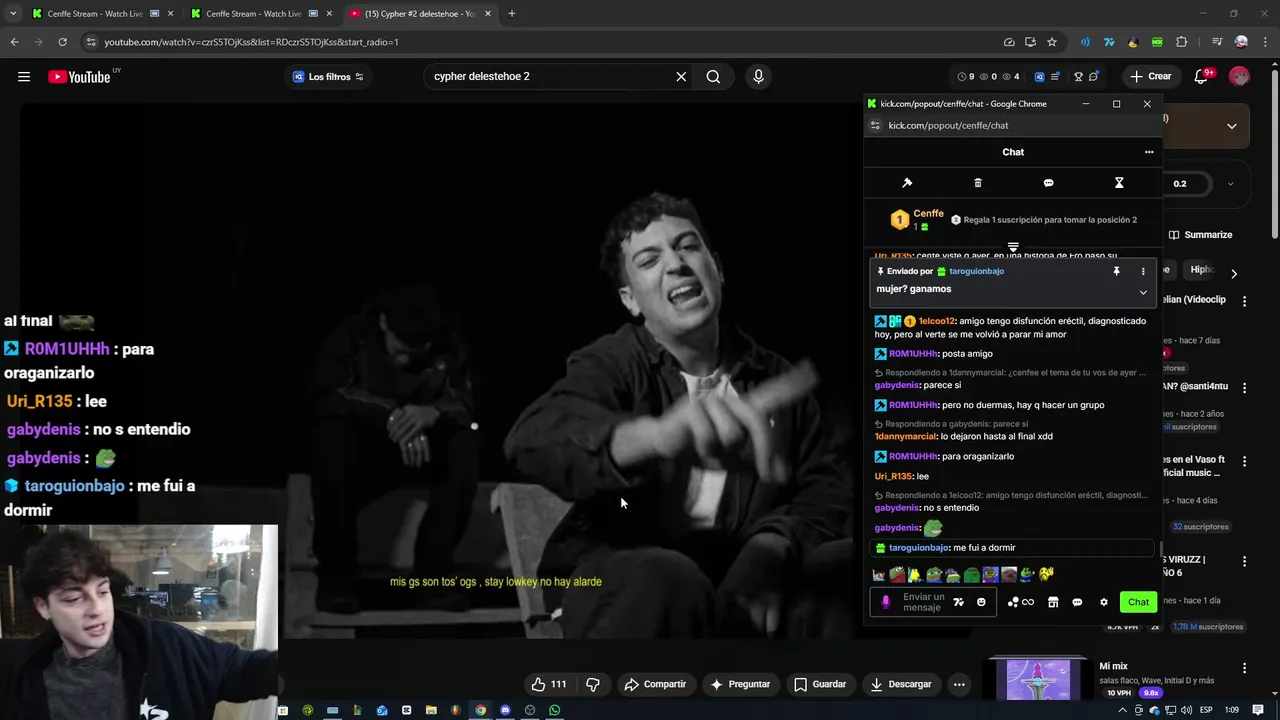This screenshot has height=720, width=1280.
Task: Download video with Descargar button
Action: point(901,684)
